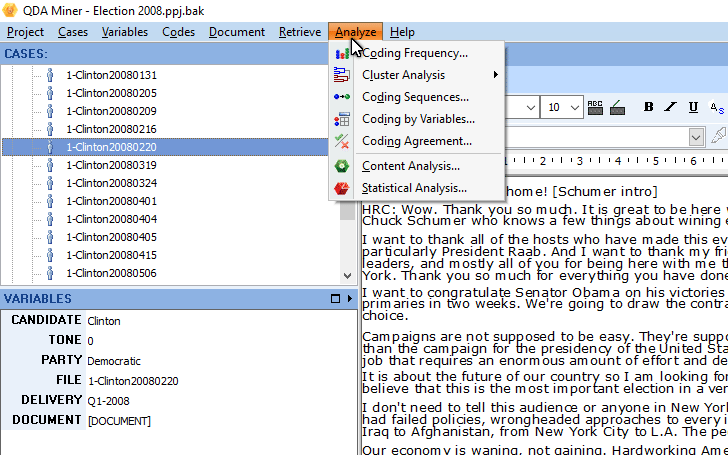Click the ABC text highlight icon
Screen dimensions: 728x455
(595, 107)
